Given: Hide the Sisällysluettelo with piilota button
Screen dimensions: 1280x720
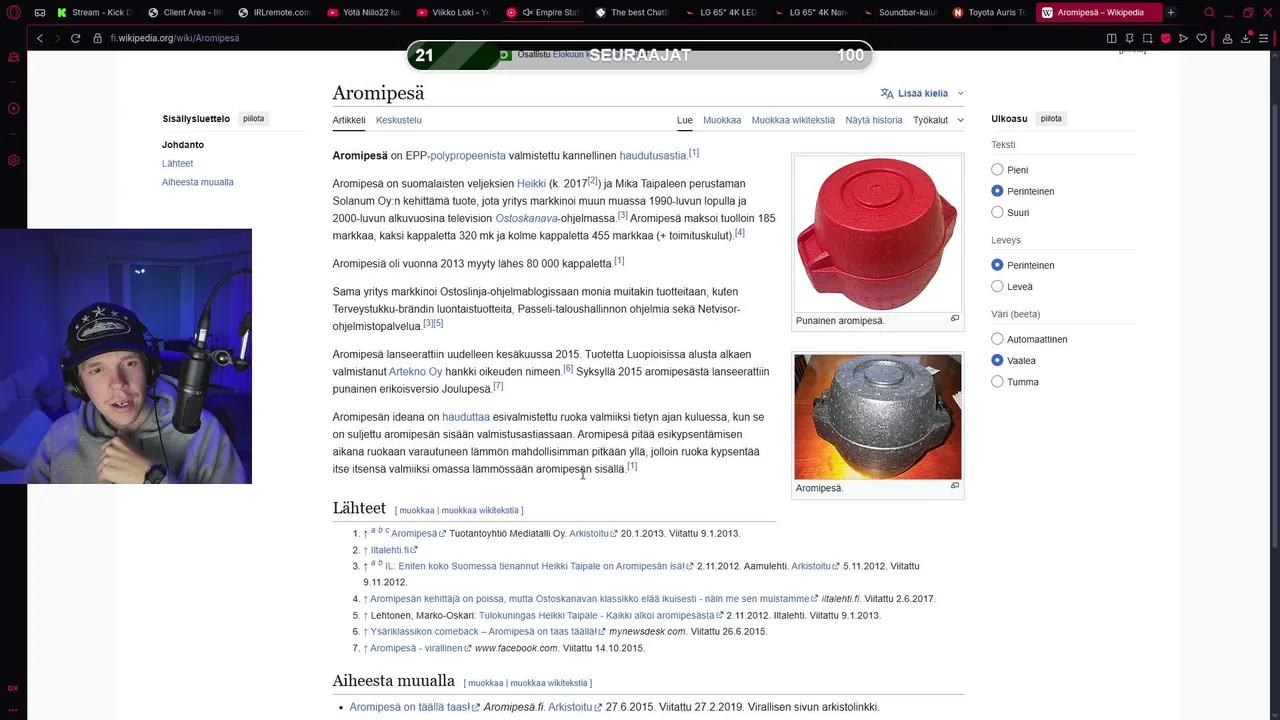Looking at the screenshot, I should [254, 118].
